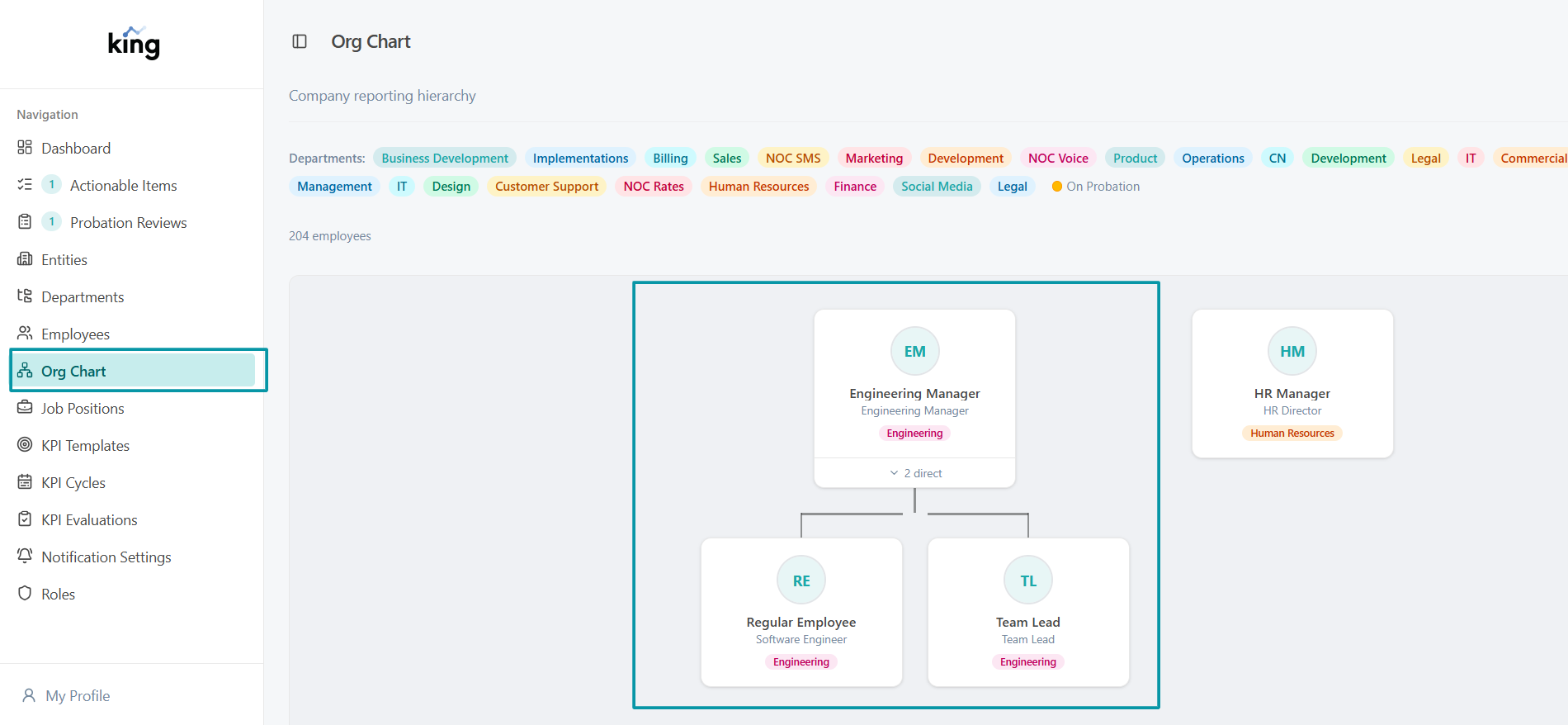Collapse Engineering Manager's 2 direct reports

pos(914,473)
